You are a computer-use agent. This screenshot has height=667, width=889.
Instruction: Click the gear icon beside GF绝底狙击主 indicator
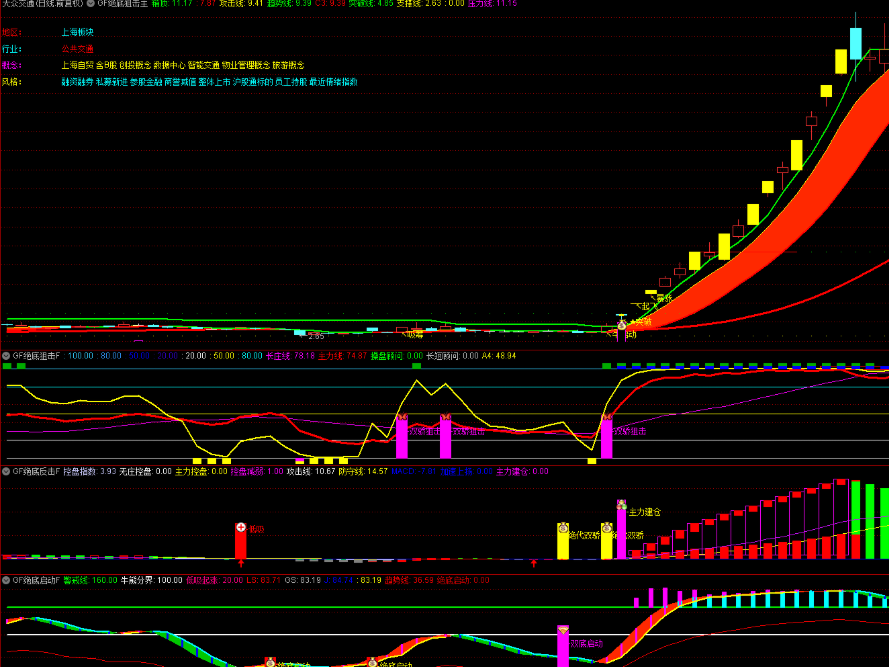[x=90, y=4]
